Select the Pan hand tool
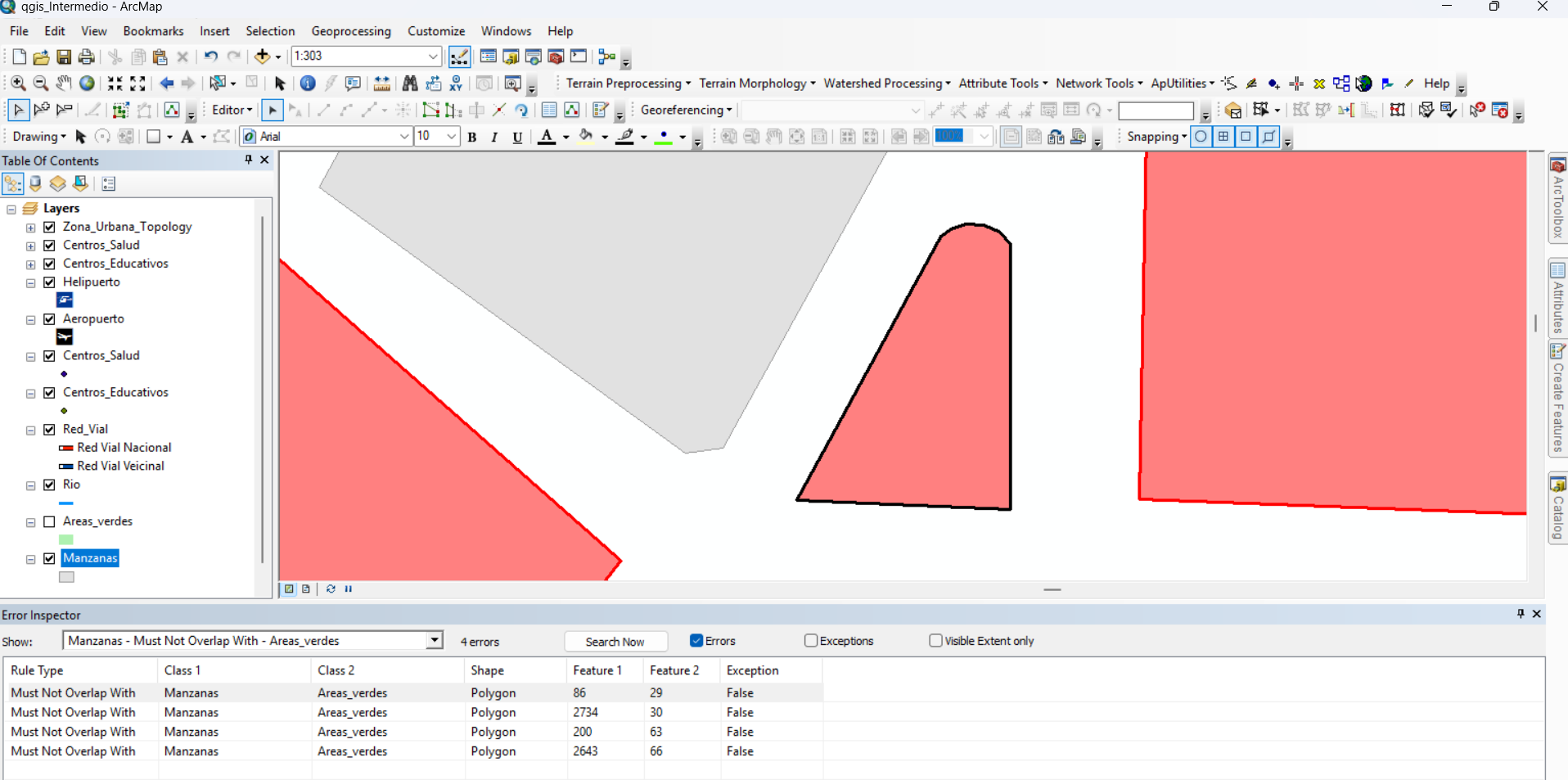 pos(64,83)
